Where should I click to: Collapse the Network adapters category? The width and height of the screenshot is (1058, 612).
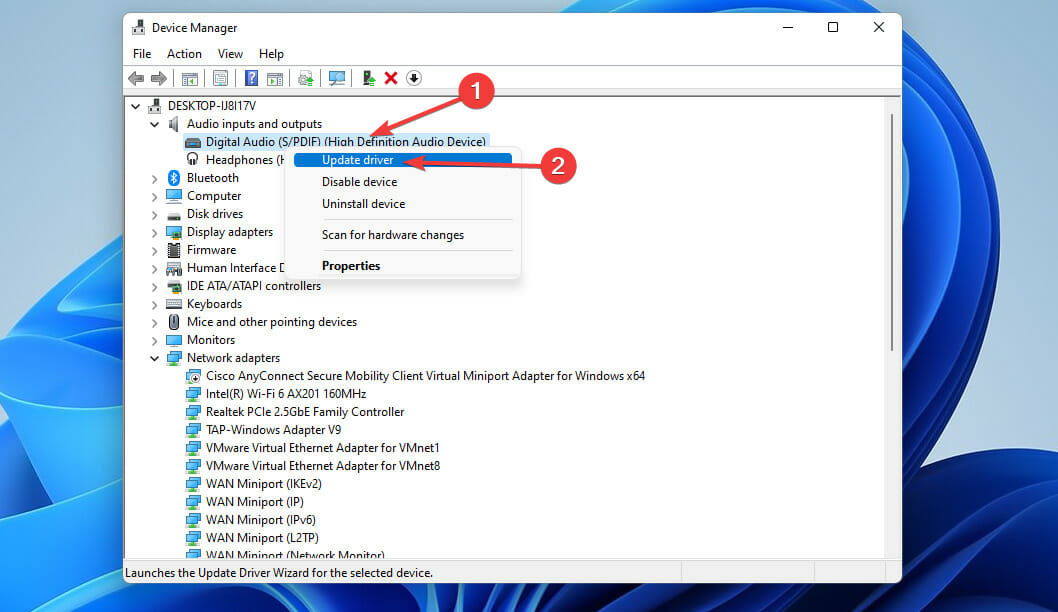tap(155, 358)
